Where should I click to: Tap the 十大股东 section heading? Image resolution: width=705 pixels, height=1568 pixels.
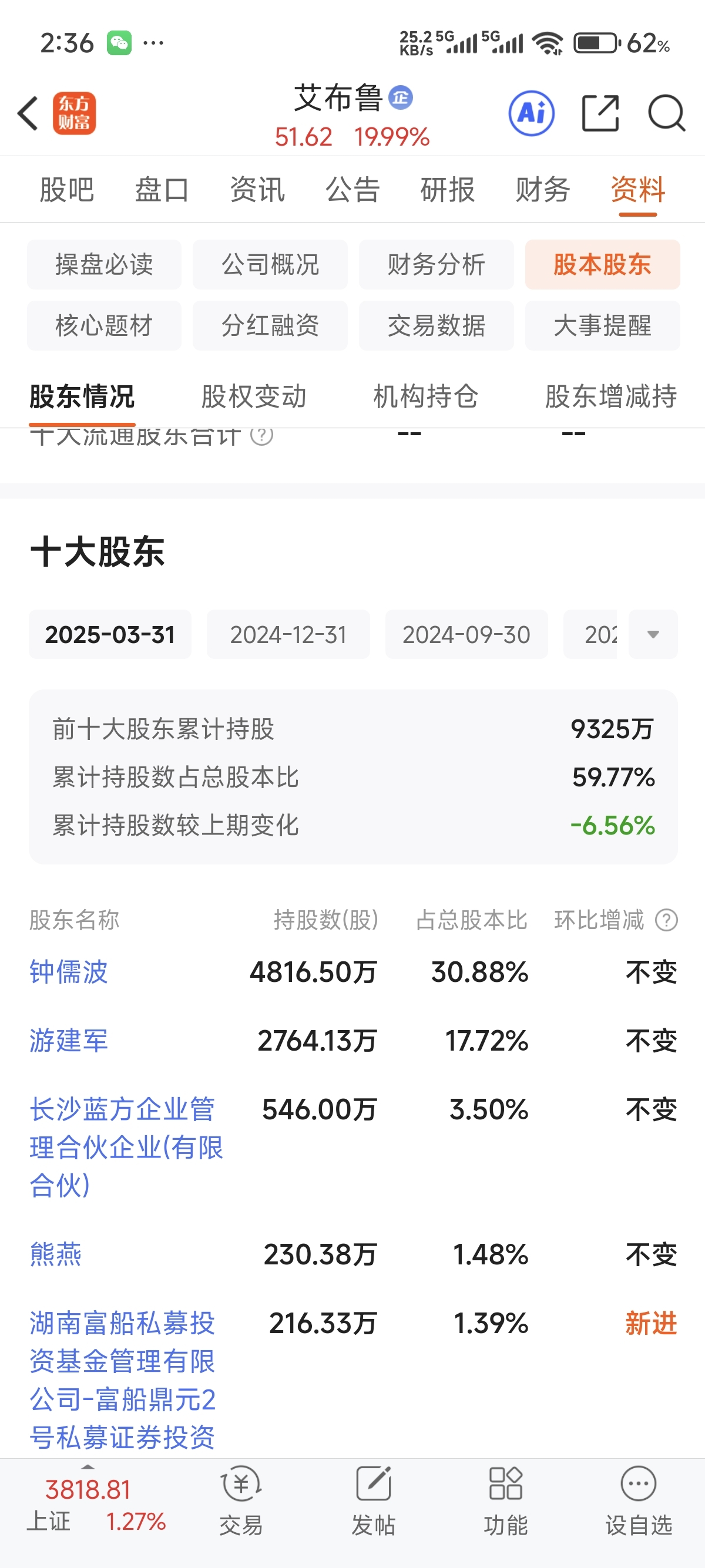point(98,552)
